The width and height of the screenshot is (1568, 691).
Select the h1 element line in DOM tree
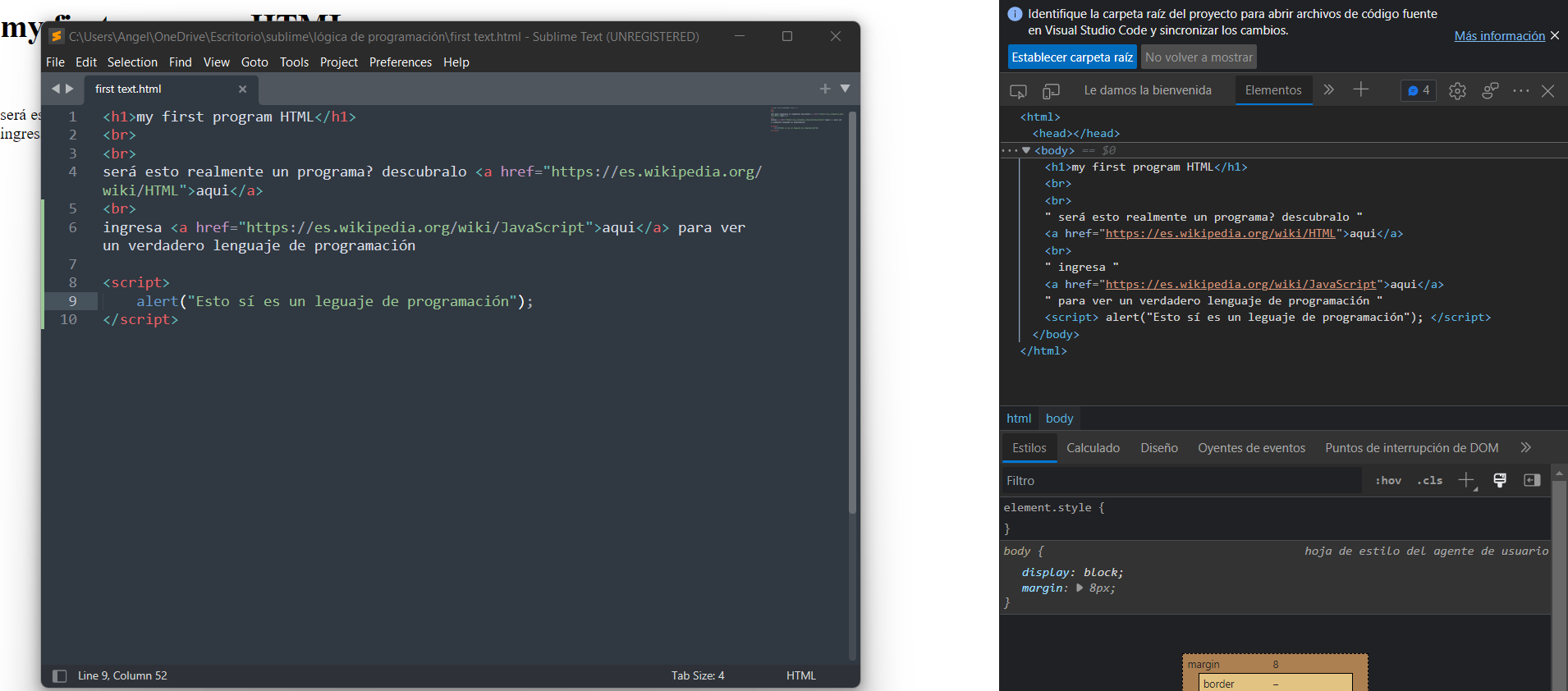[x=1146, y=167]
